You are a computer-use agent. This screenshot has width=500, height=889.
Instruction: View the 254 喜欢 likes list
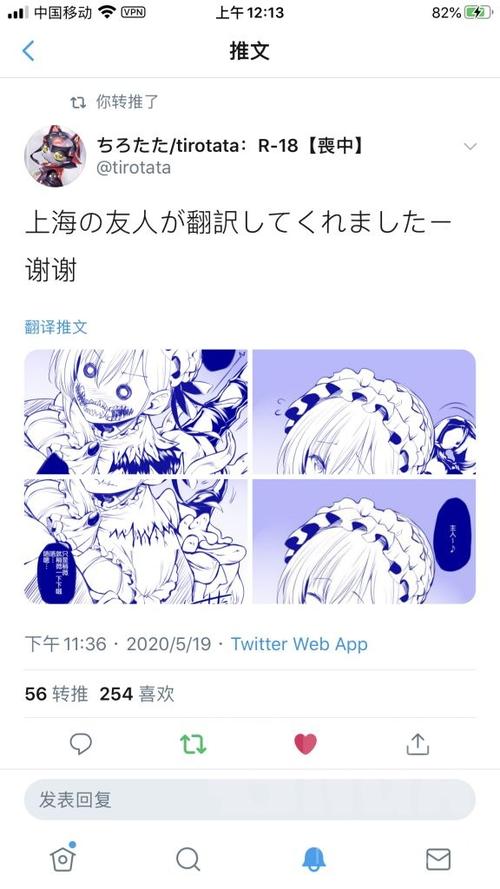(x=137, y=694)
